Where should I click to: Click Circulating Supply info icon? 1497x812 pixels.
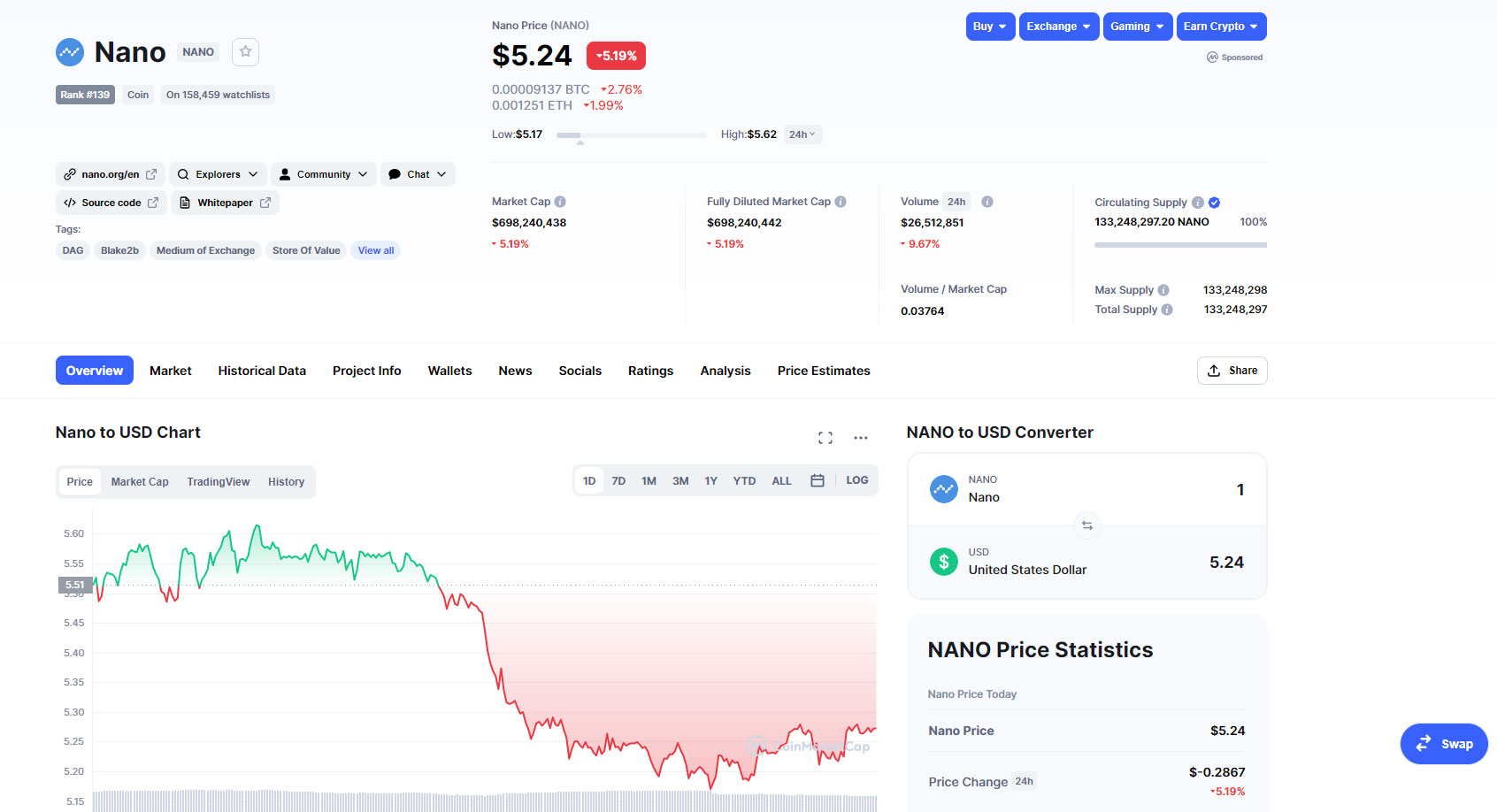point(1197,203)
